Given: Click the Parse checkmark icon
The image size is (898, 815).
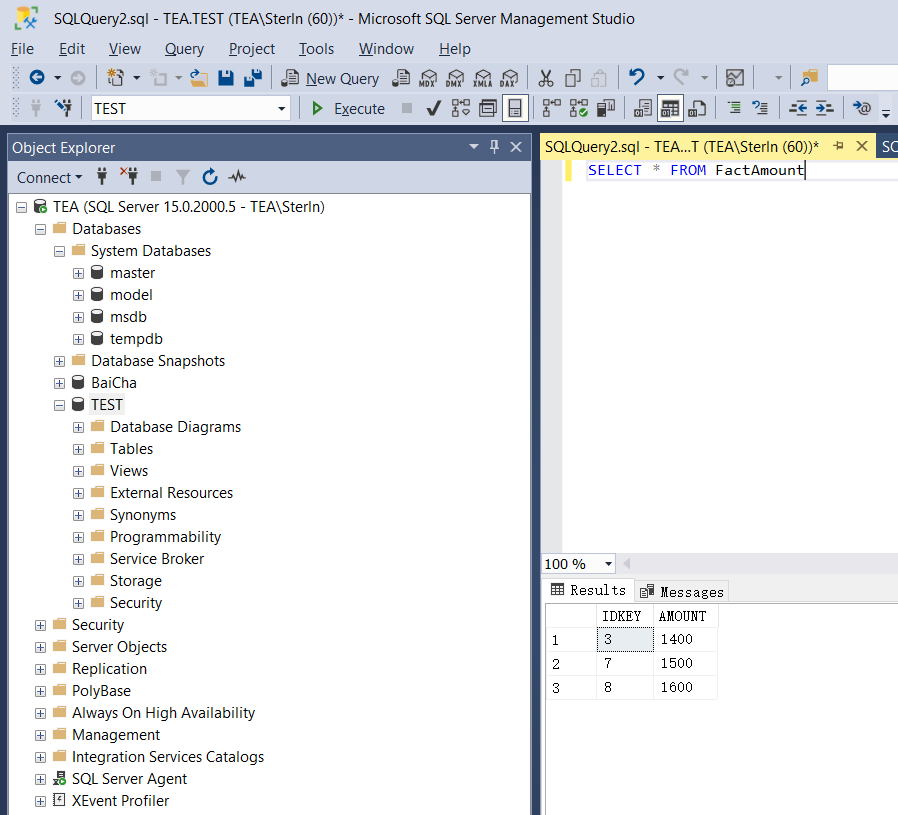Looking at the screenshot, I should [x=434, y=108].
